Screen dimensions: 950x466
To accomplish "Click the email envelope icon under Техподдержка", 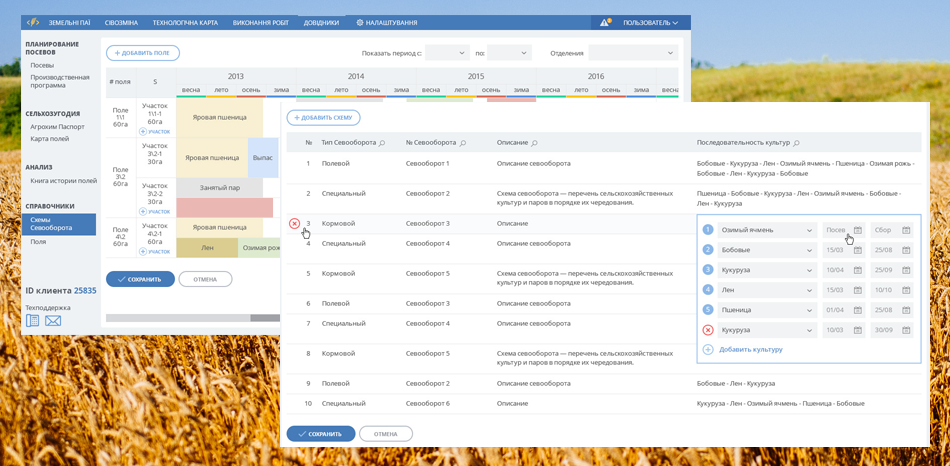I will coord(53,321).
